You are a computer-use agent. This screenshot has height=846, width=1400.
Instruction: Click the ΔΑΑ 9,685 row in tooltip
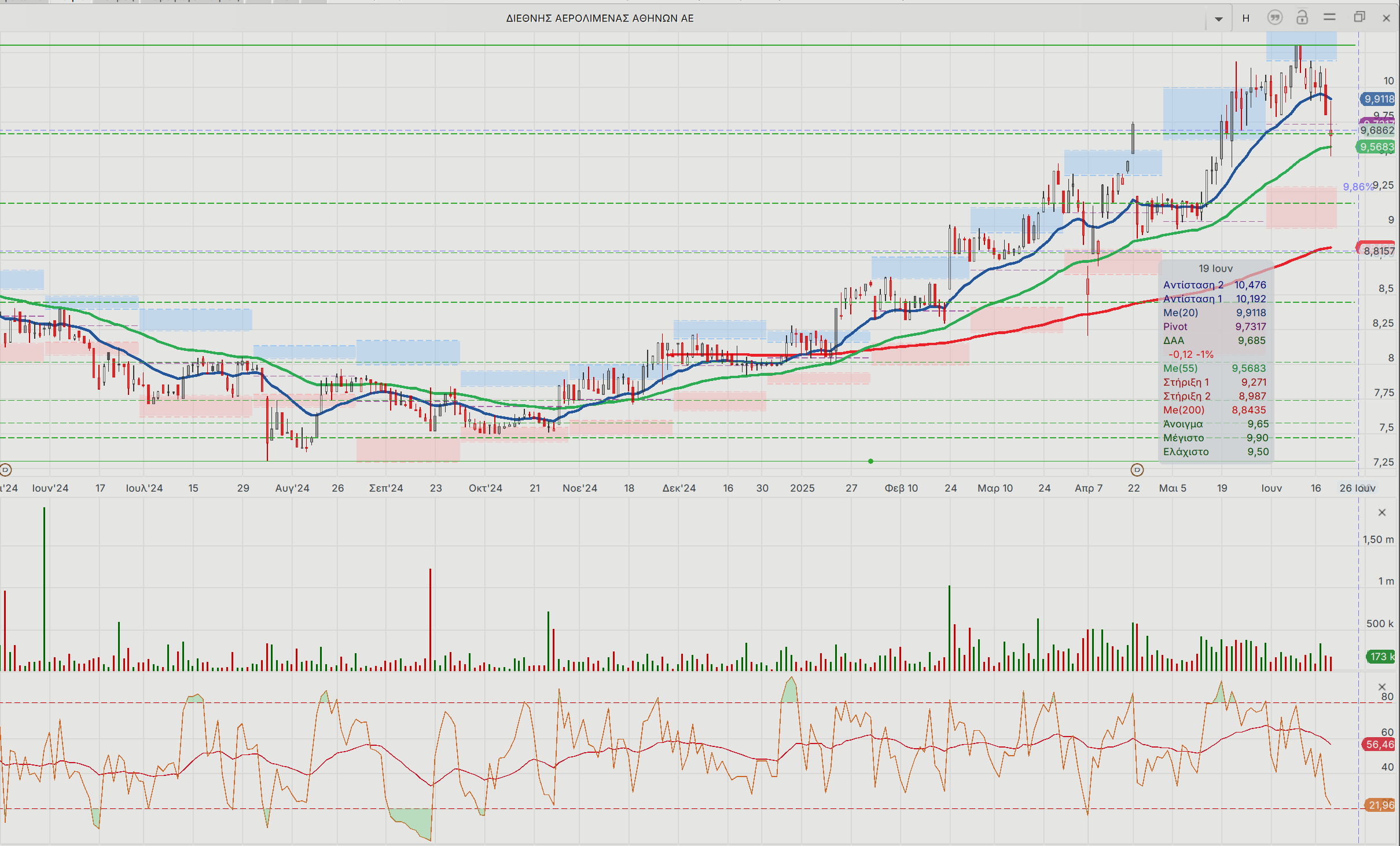1215,340
